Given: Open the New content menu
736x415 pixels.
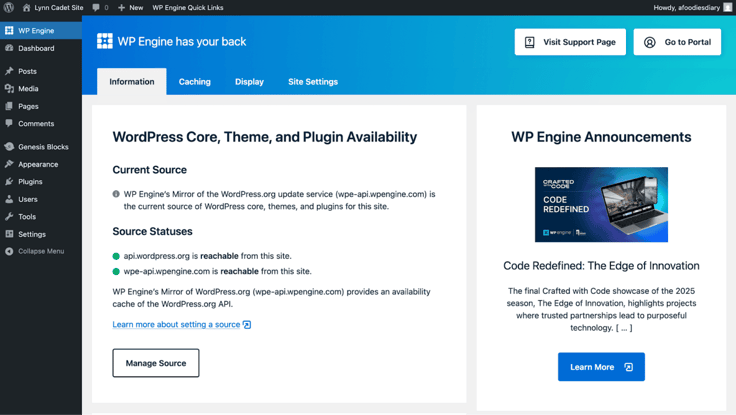Looking at the screenshot, I should 130,8.
